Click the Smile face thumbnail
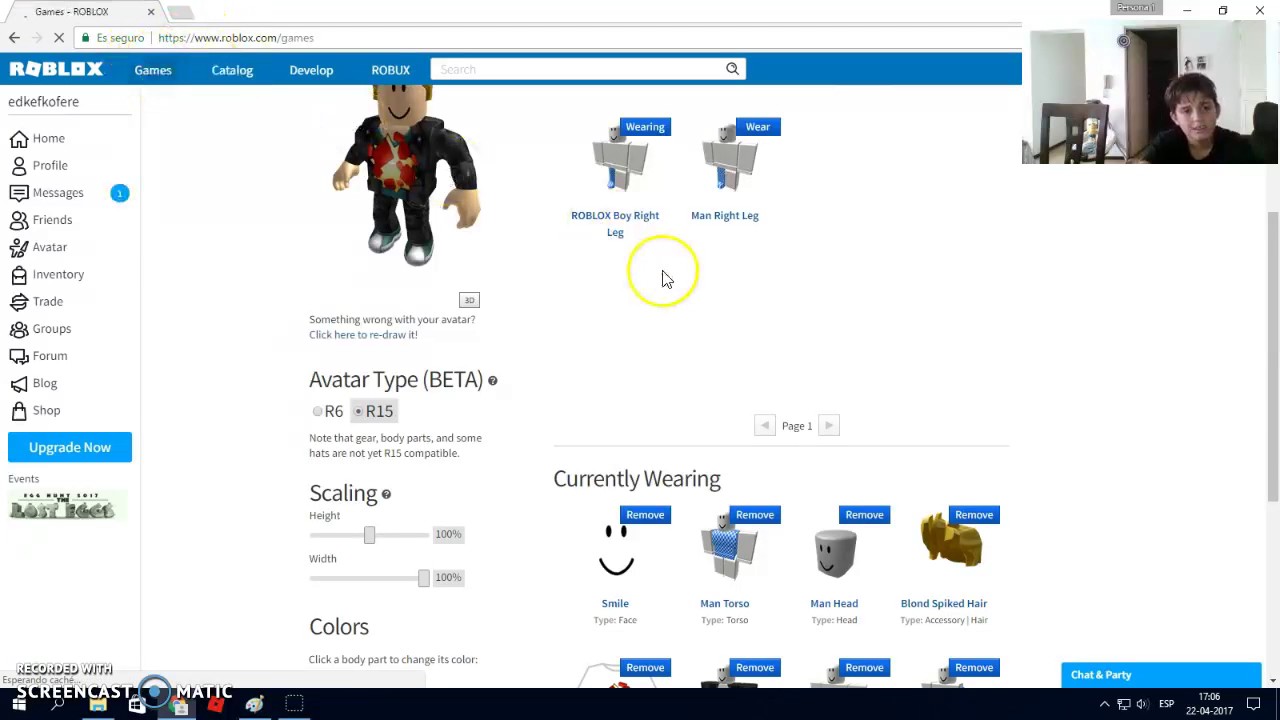Viewport: 1280px width, 720px height. [616, 551]
